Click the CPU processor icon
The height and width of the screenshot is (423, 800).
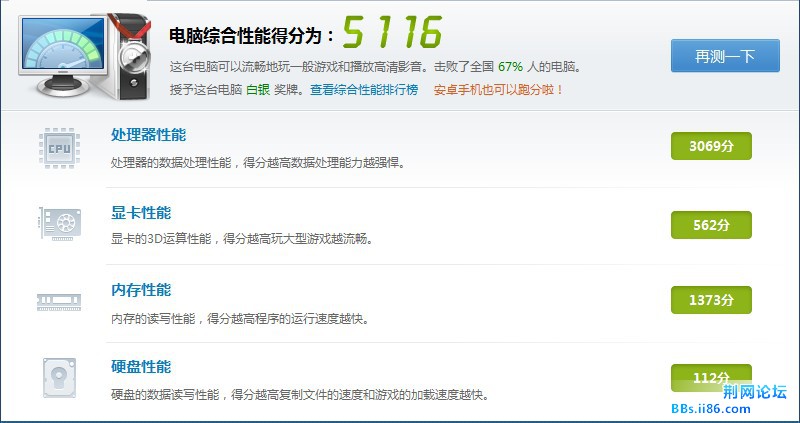point(59,148)
